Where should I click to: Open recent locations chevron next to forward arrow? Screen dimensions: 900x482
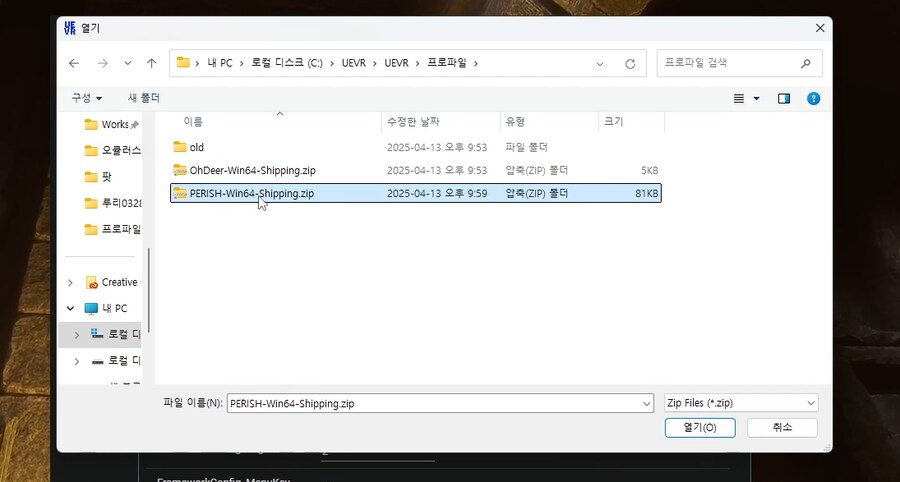128,63
